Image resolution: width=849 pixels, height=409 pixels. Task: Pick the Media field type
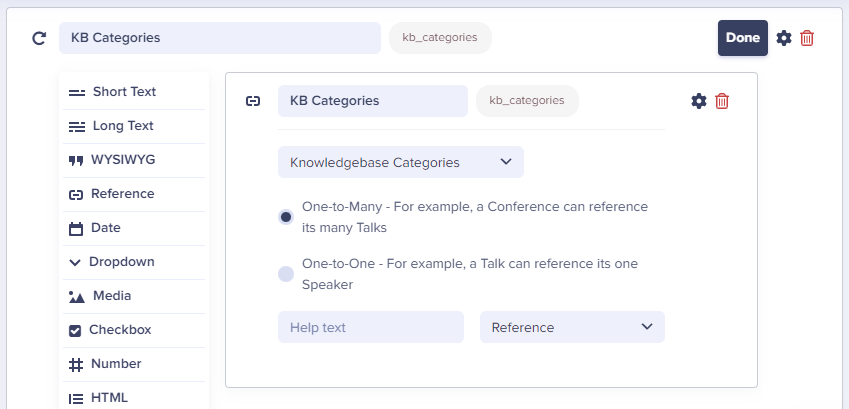tap(134, 296)
